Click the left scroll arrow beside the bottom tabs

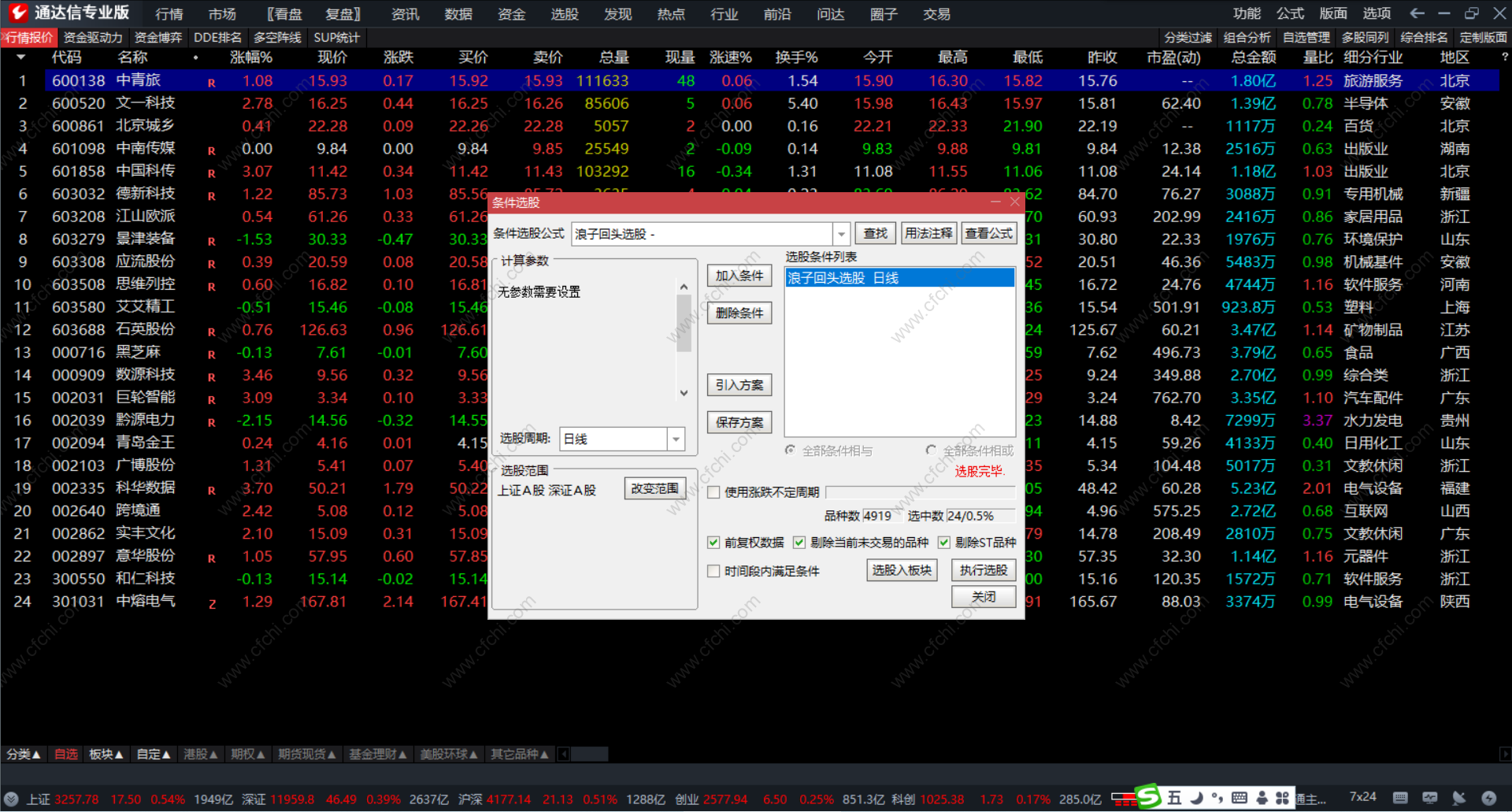(563, 755)
